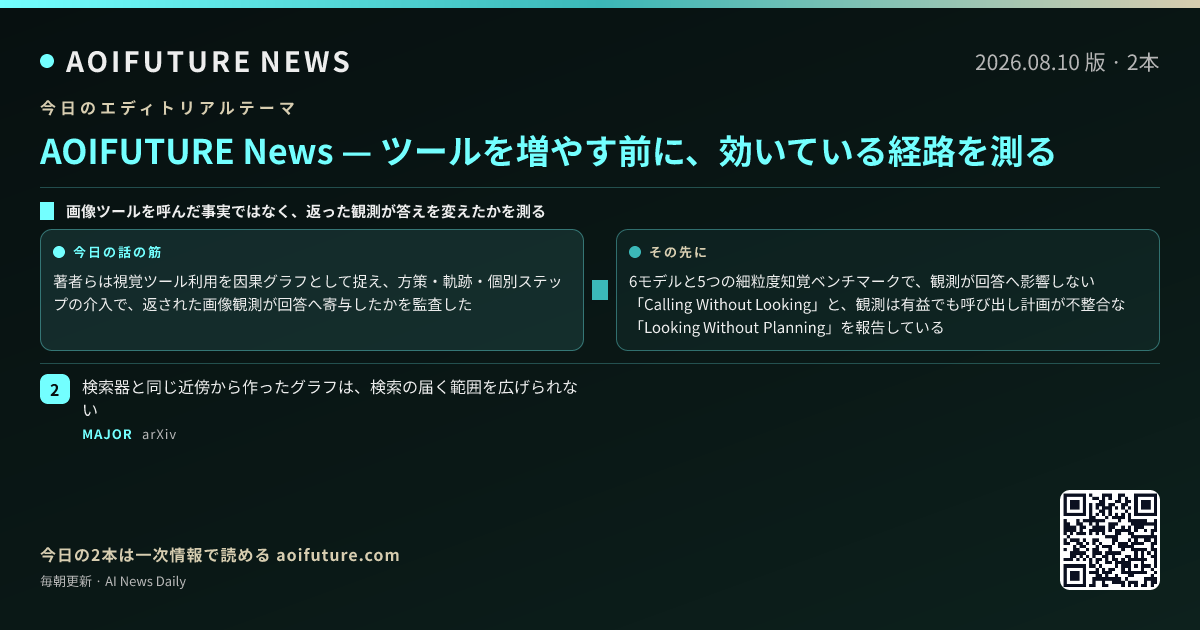The width and height of the screenshot is (1200, 630).
Task: Click the number 2 article badge
Action: coord(55,390)
